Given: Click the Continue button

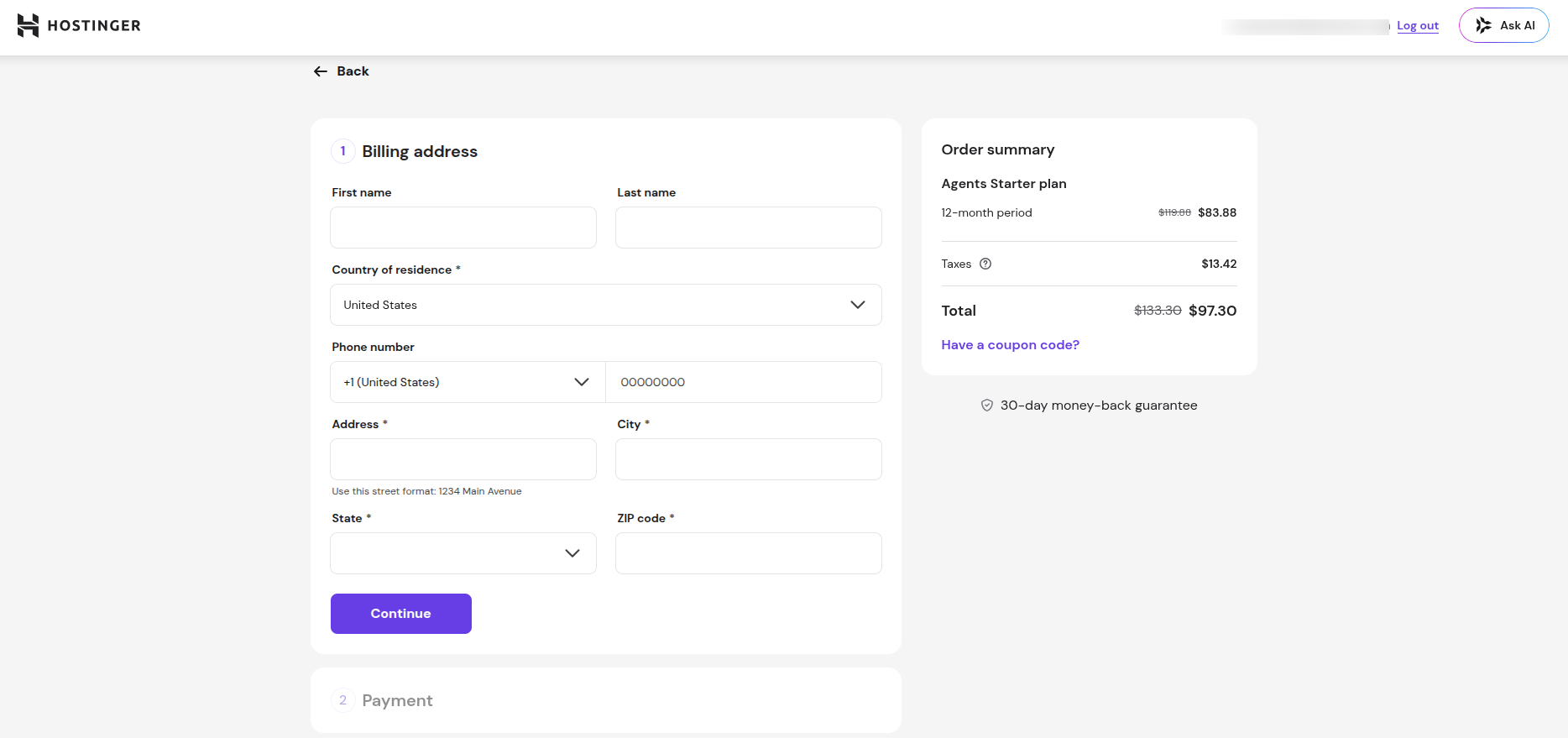Looking at the screenshot, I should pyautogui.click(x=401, y=614).
